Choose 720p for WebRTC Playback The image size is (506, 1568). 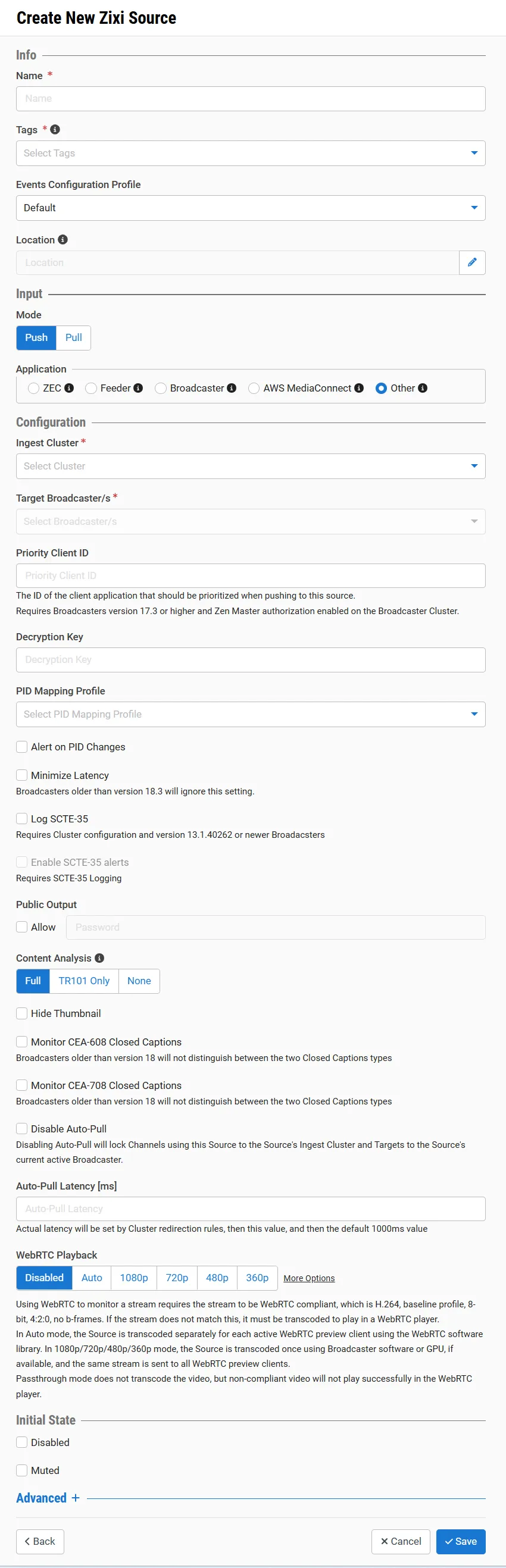177,1278
